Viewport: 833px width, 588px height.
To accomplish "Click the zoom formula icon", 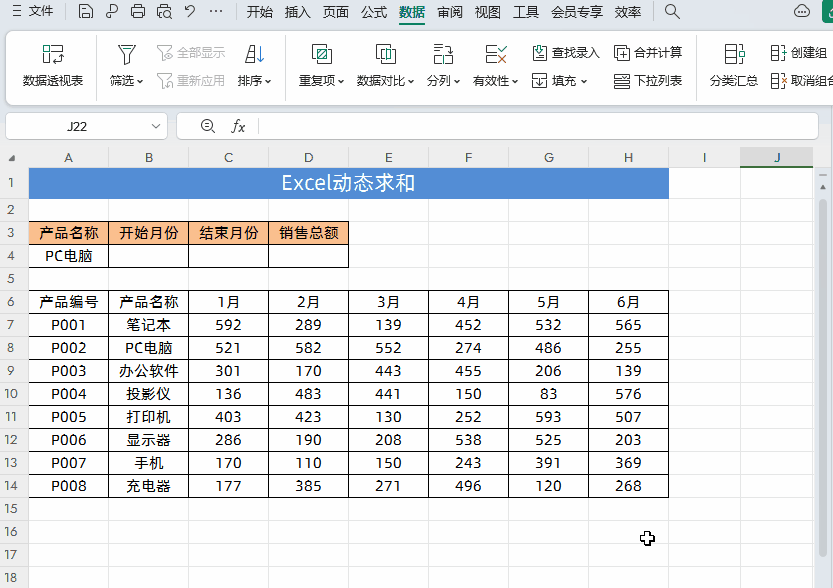I will pyautogui.click(x=207, y=126).
